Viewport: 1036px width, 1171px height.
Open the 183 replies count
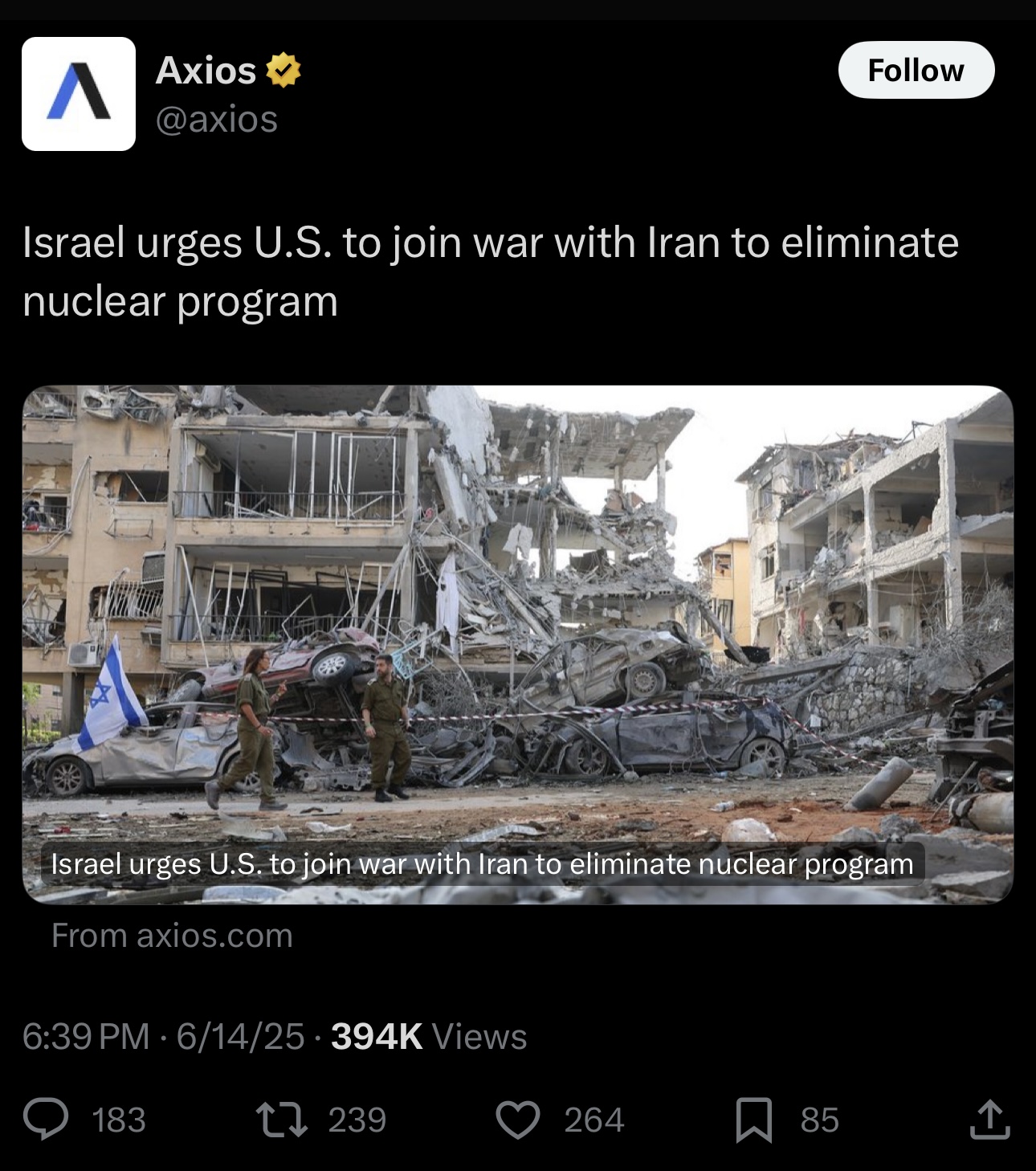point(119,1120)
